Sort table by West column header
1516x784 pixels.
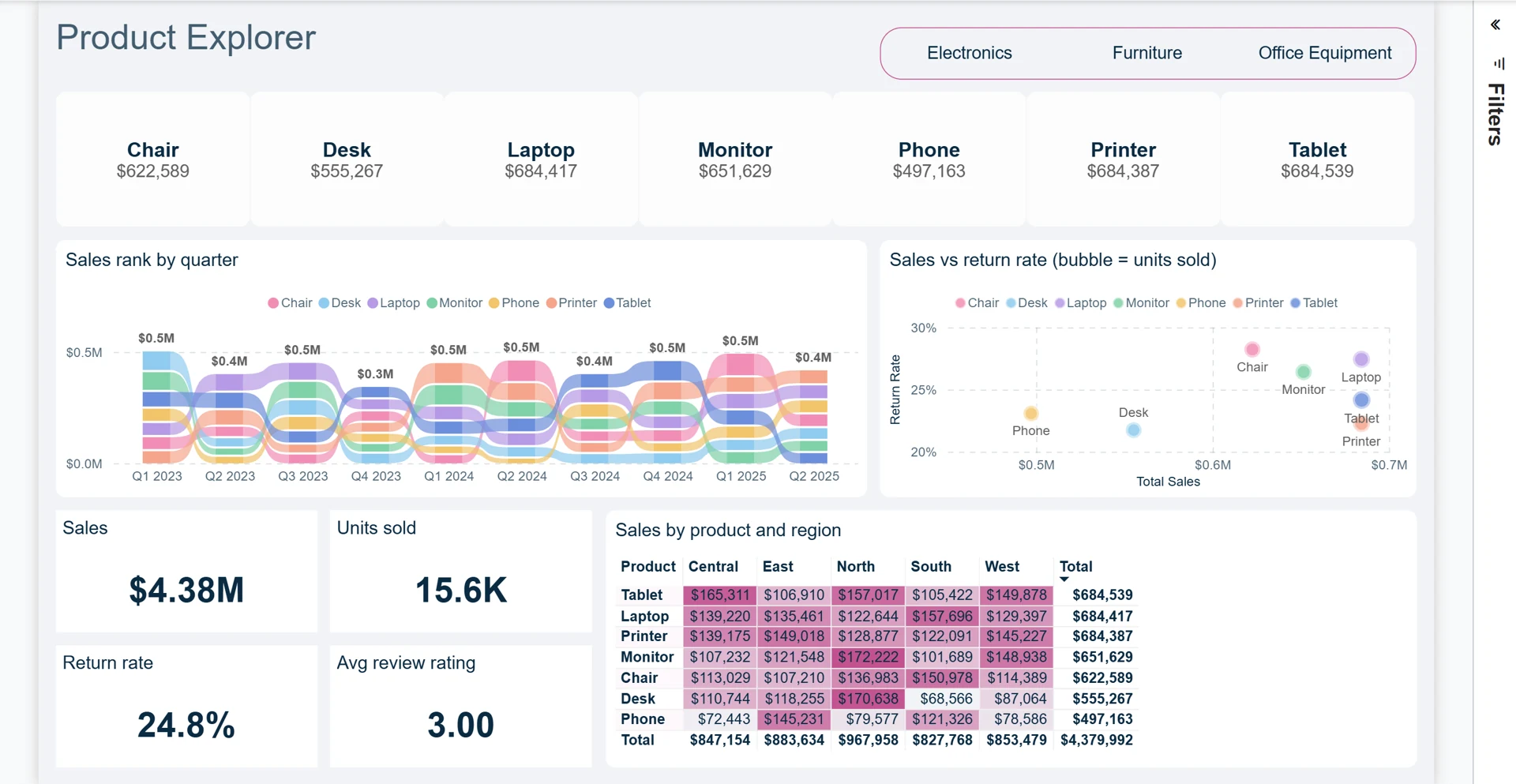pos(1002,567)
